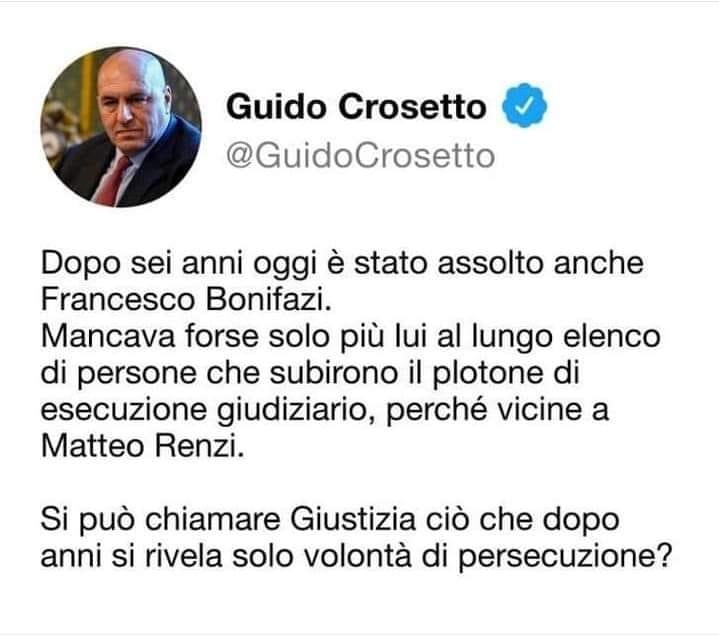
Task: Open Guido Crosetto's circular profile photo
Action: 121,127
